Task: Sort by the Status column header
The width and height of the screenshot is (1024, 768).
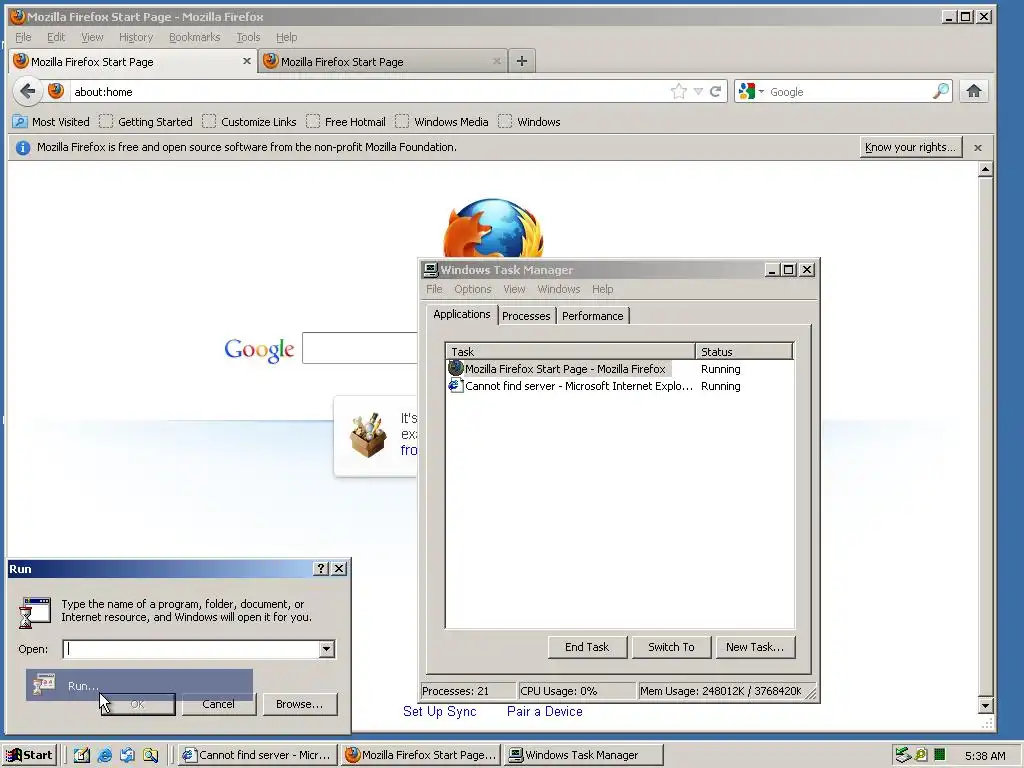Action: pos(744,351)
